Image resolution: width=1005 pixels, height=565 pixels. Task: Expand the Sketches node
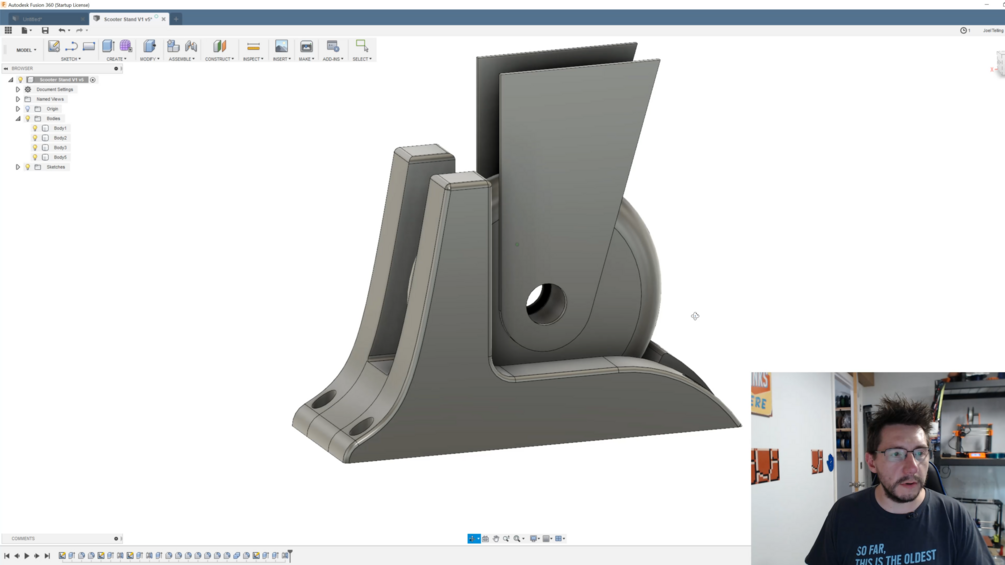point(18,167)
